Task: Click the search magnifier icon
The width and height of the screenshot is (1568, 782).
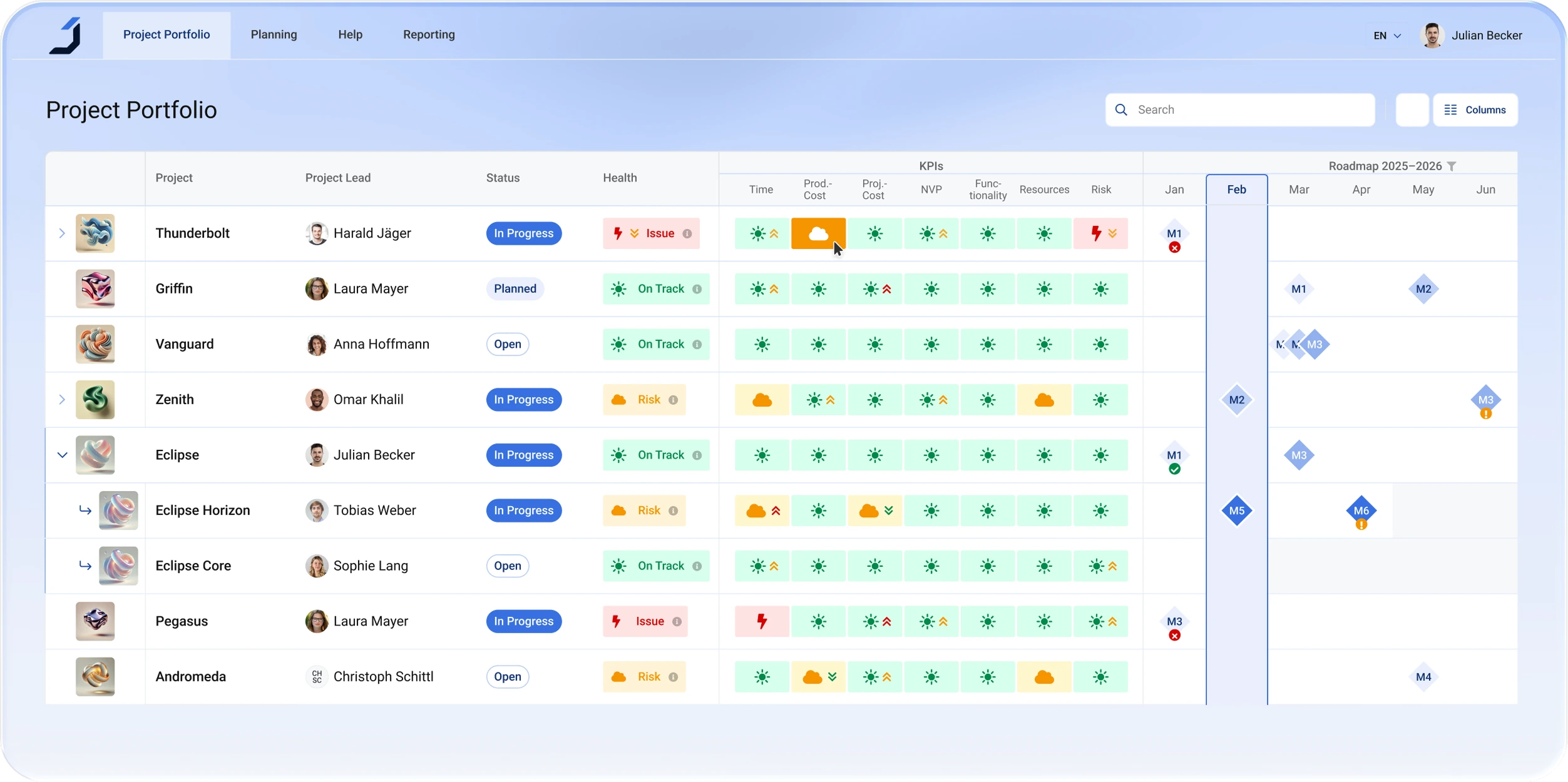Action: tap(1121, 110)
